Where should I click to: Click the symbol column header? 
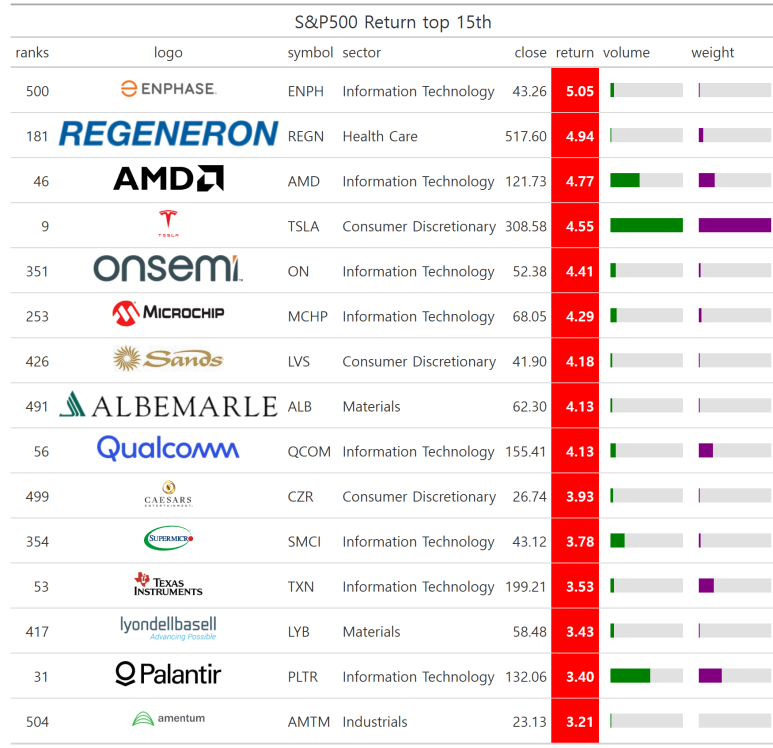pyautogui.click(x=310, y=52)
